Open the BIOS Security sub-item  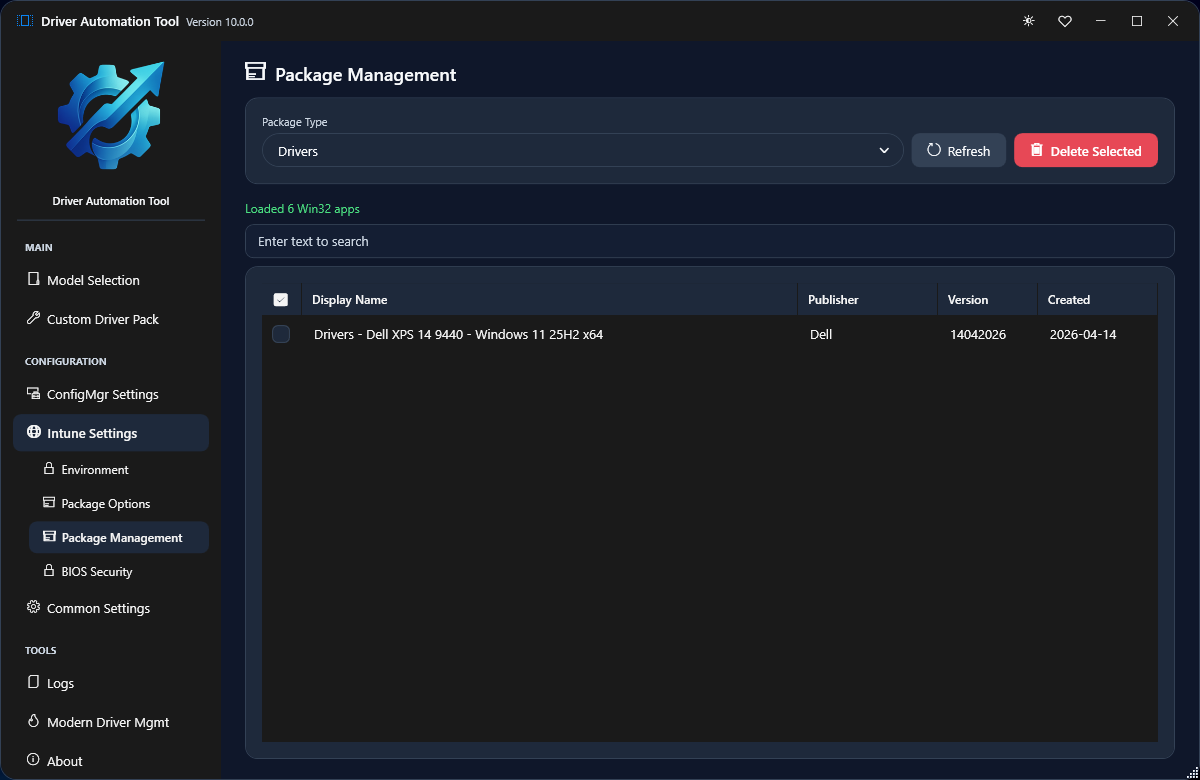click(119, 571)
